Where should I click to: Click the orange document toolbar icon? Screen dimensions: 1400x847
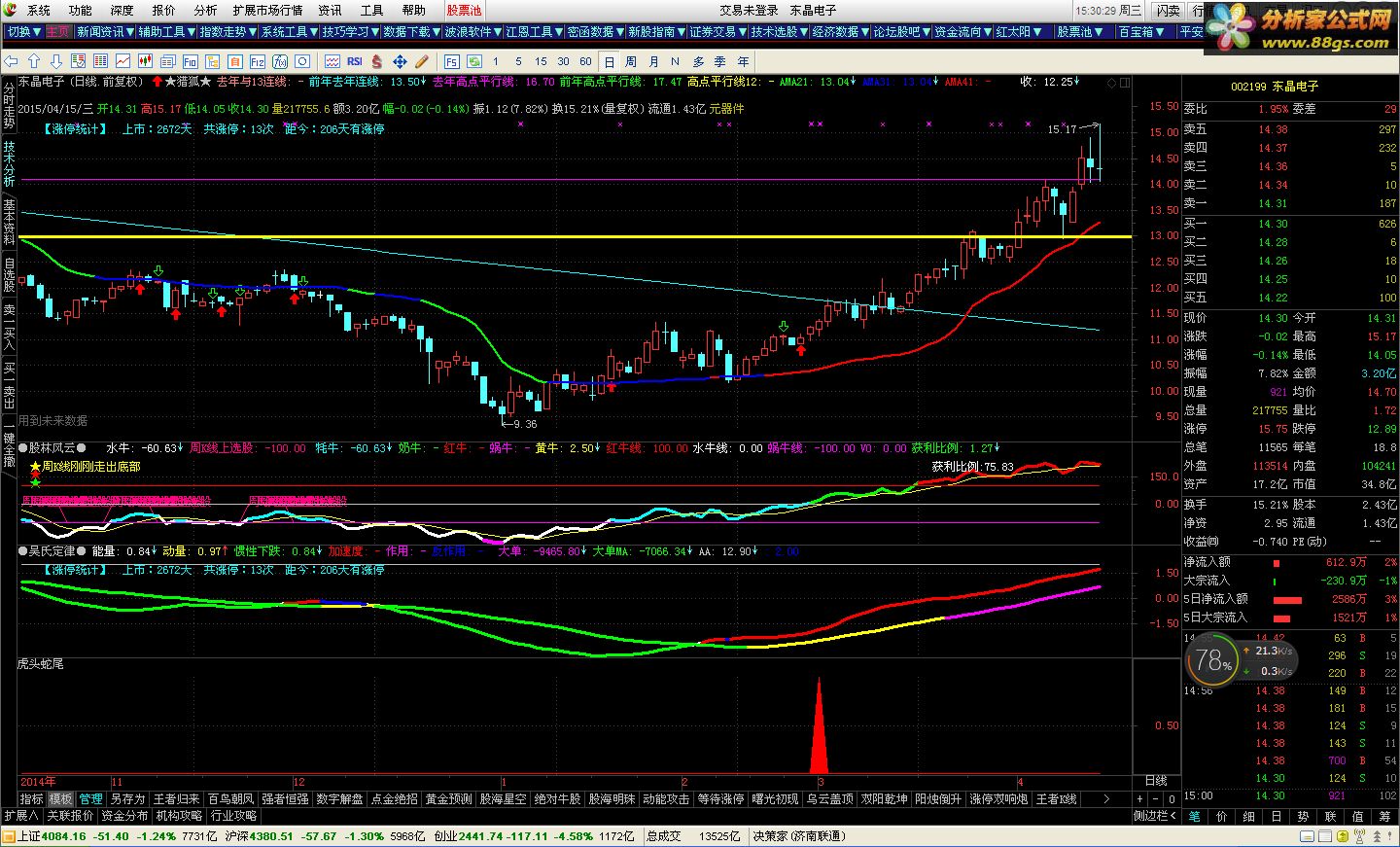point(234,61)
